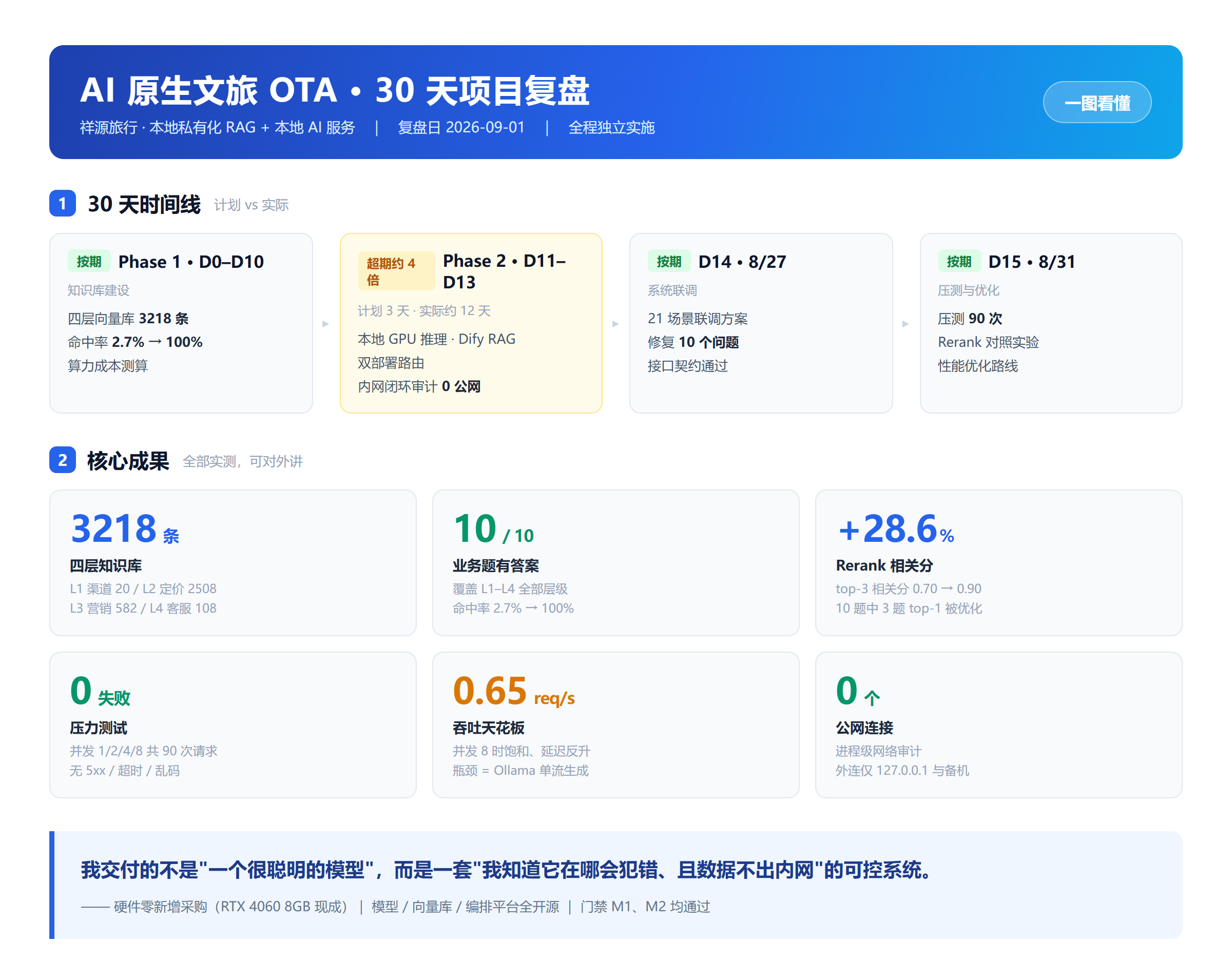Screen dimensions: 1232x980
Task: Click the 按期 badge next to D14 • 8/27
Action: coord(668,261)
